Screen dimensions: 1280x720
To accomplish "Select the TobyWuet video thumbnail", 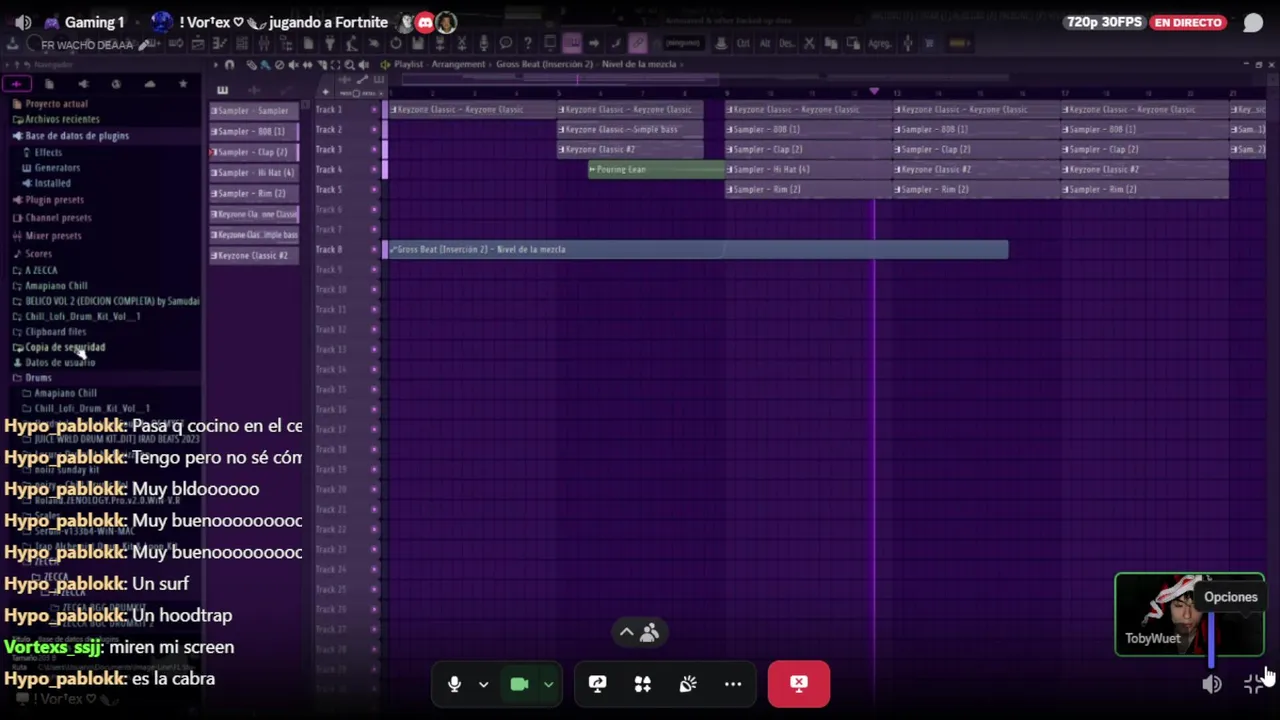I will [x=1189, y=614].
